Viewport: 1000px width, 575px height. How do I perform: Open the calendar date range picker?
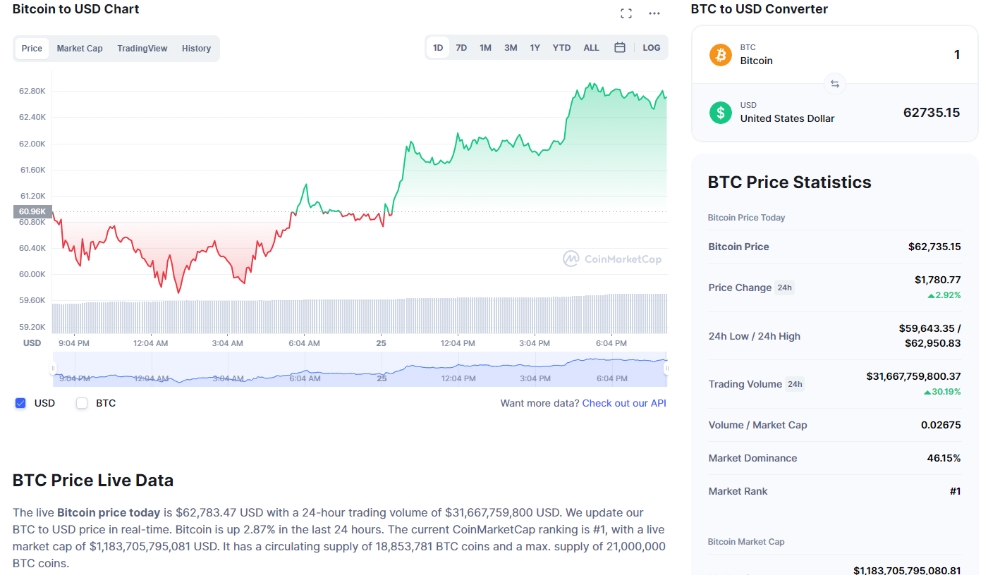pos(620,48)
